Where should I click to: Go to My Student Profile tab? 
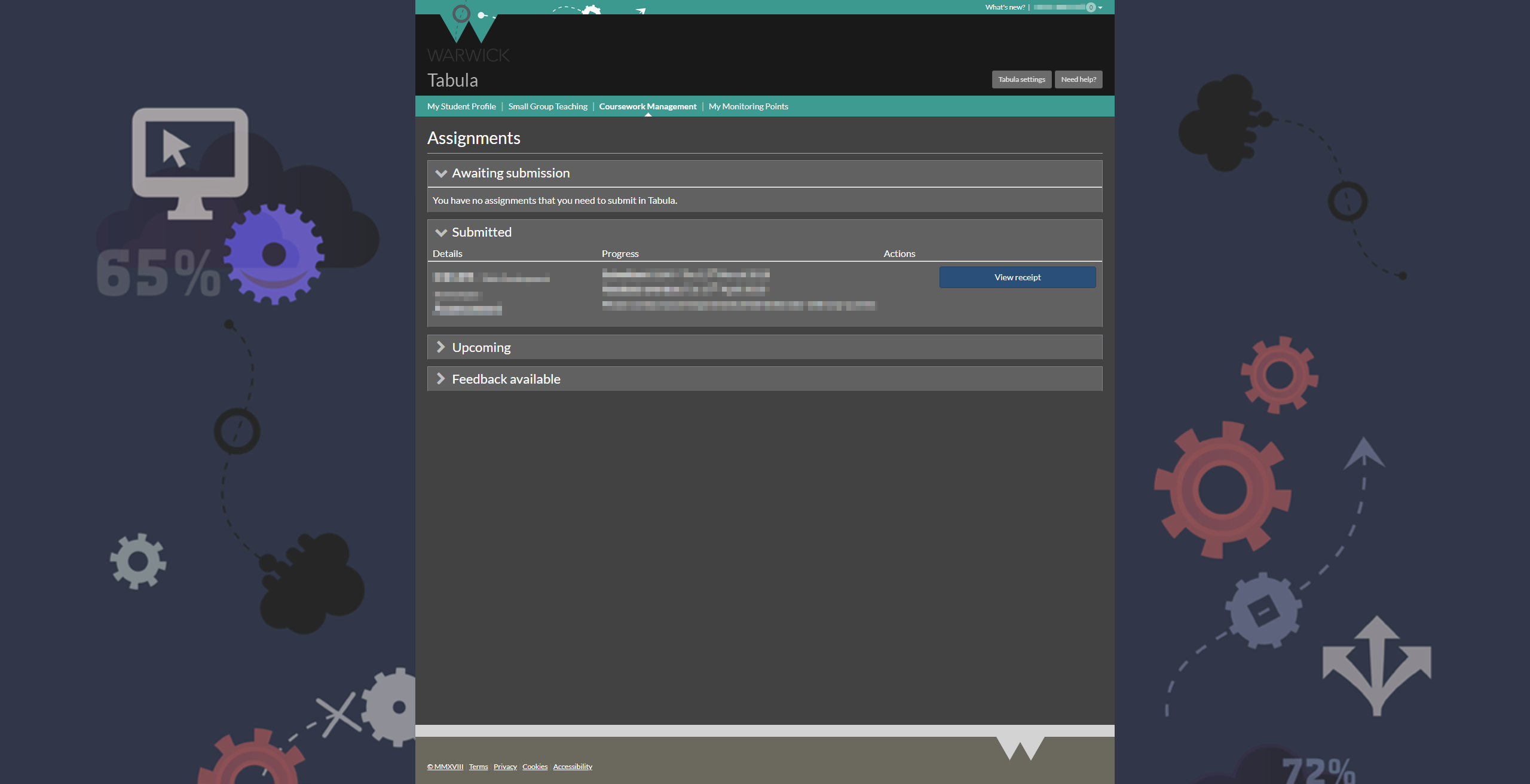(x=461, y=106)
